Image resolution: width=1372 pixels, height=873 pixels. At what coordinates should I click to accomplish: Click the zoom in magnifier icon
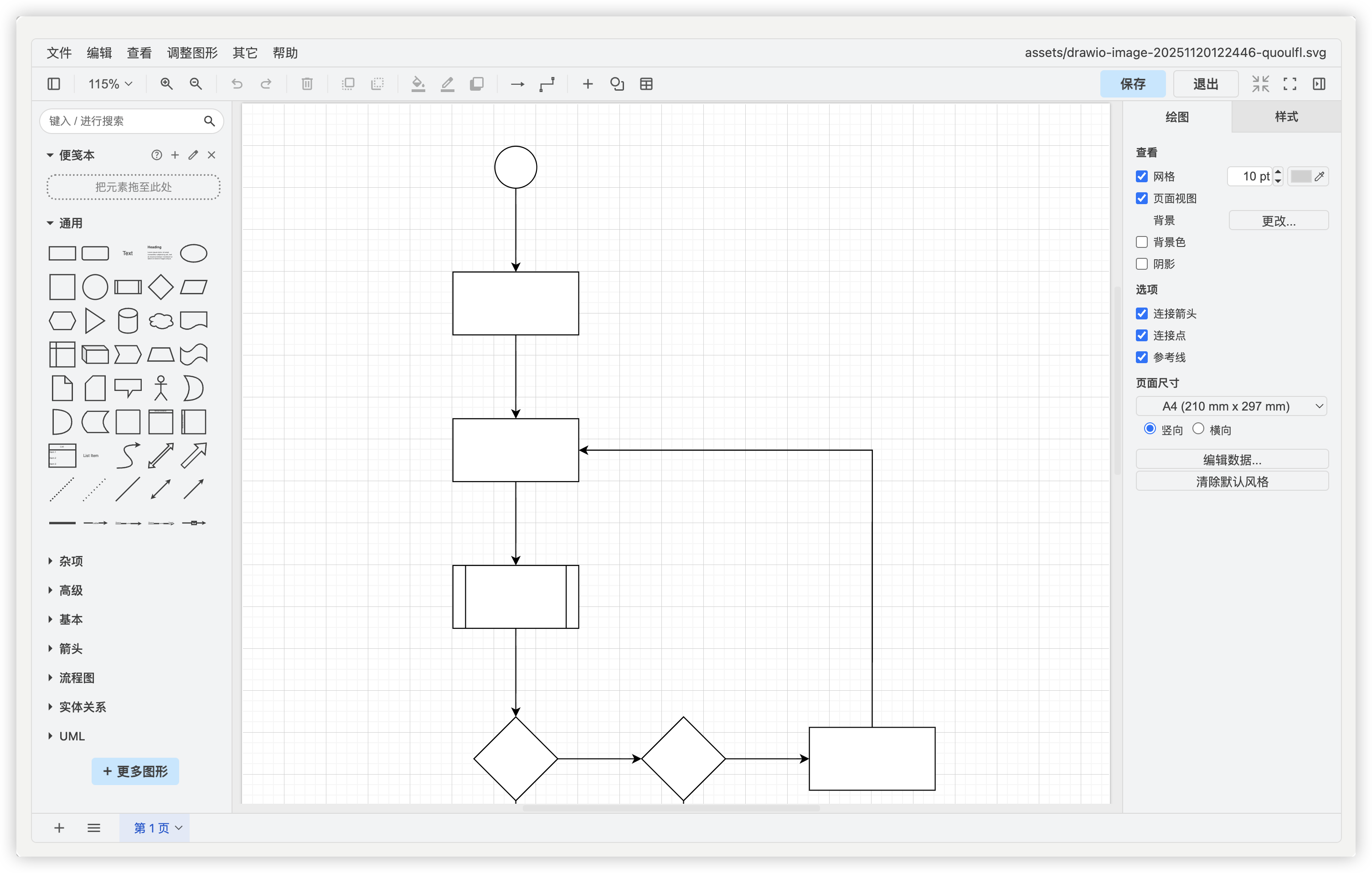click(166, 84)
